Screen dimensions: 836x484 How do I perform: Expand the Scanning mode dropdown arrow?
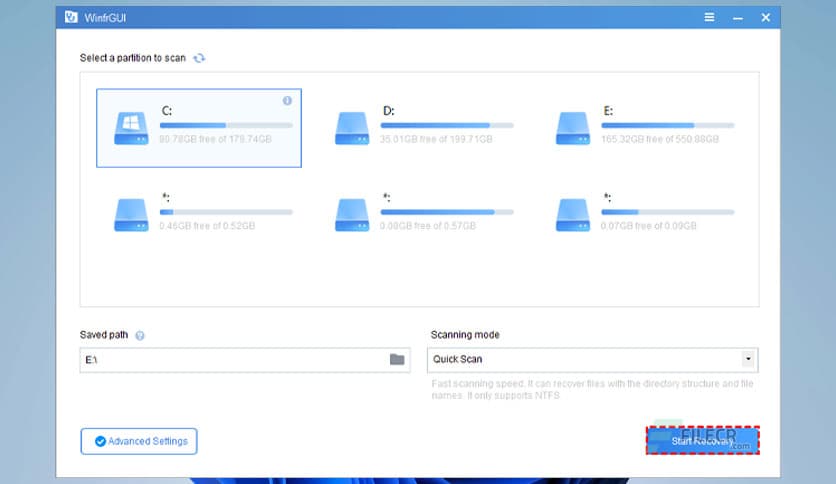748,359
